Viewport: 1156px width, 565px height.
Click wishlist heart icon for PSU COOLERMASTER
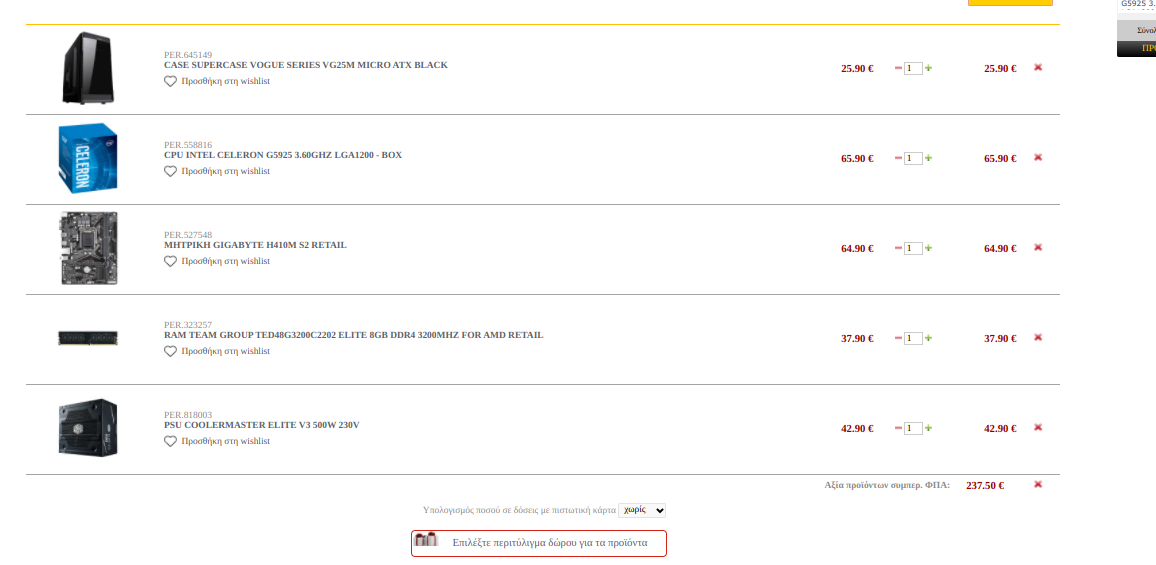point(170,441)
